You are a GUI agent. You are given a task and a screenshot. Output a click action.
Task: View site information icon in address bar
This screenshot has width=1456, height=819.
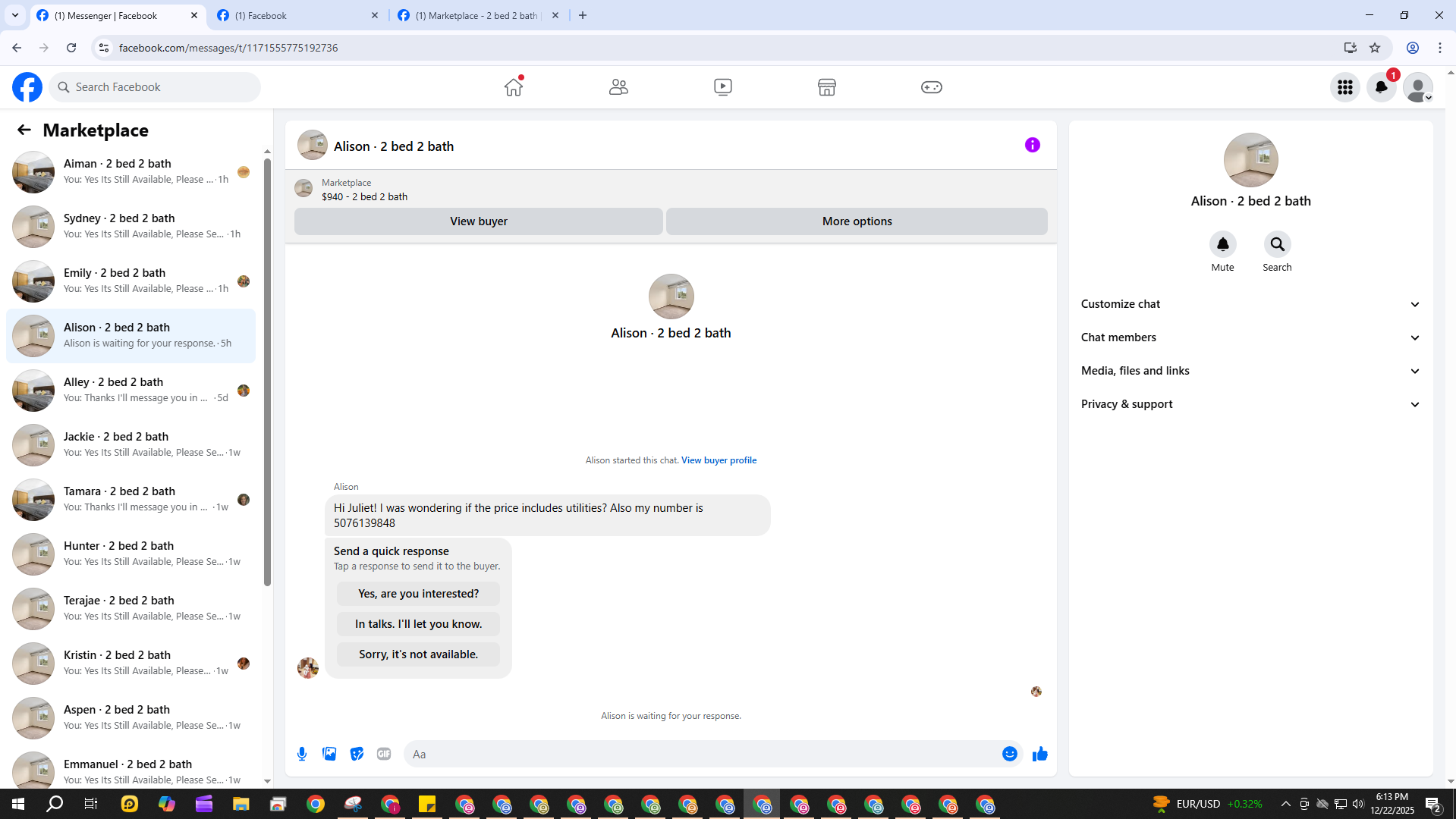pos(104,48)
